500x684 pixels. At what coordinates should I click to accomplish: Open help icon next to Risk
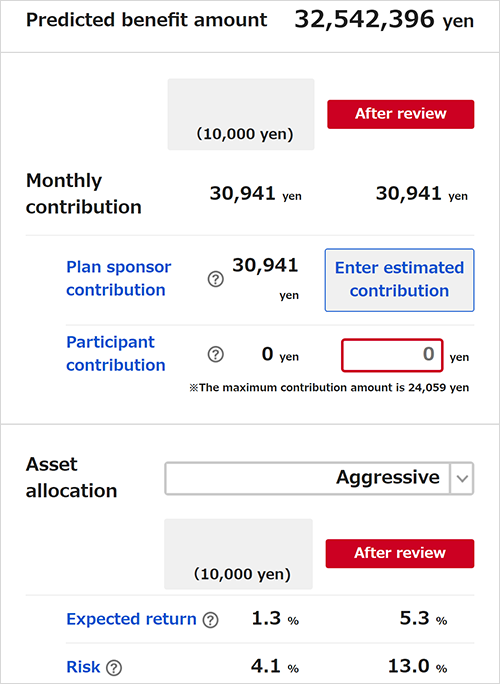tap(114, 667)
